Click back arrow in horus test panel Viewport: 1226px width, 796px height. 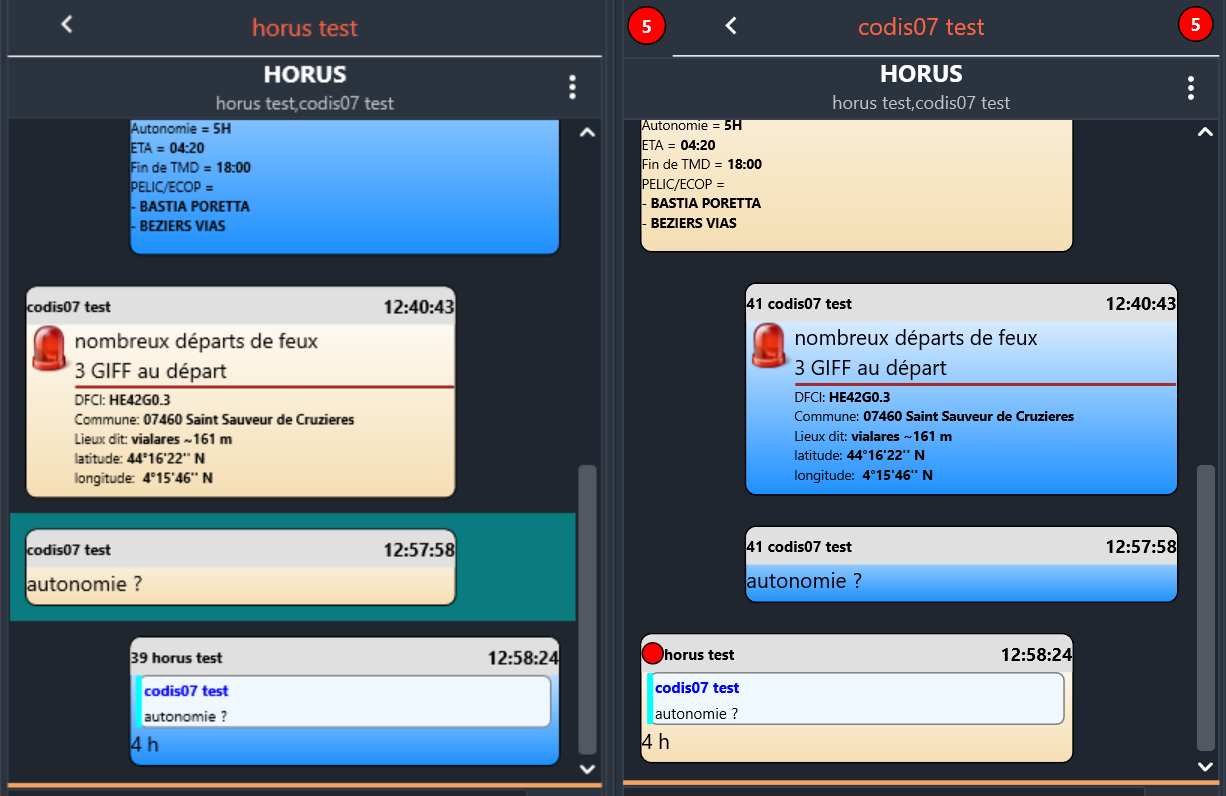click(x=67, y=25)
